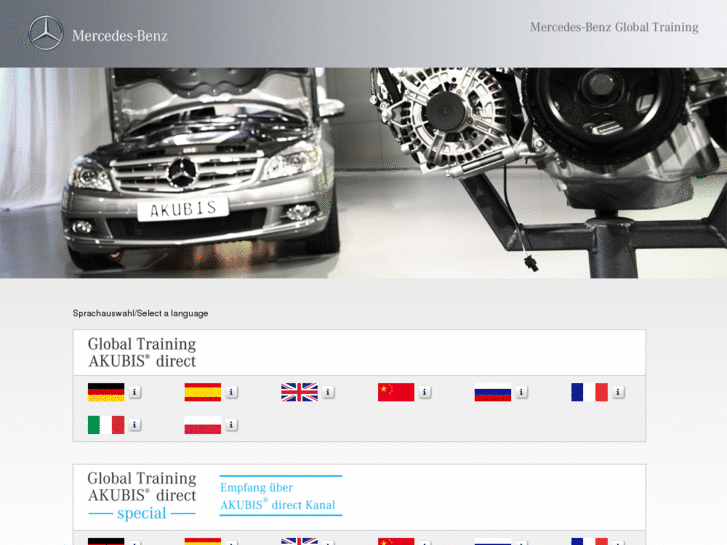Screen dimensions: 727x545
Task: Open info button next to German flag
Action: click(134, 392)
